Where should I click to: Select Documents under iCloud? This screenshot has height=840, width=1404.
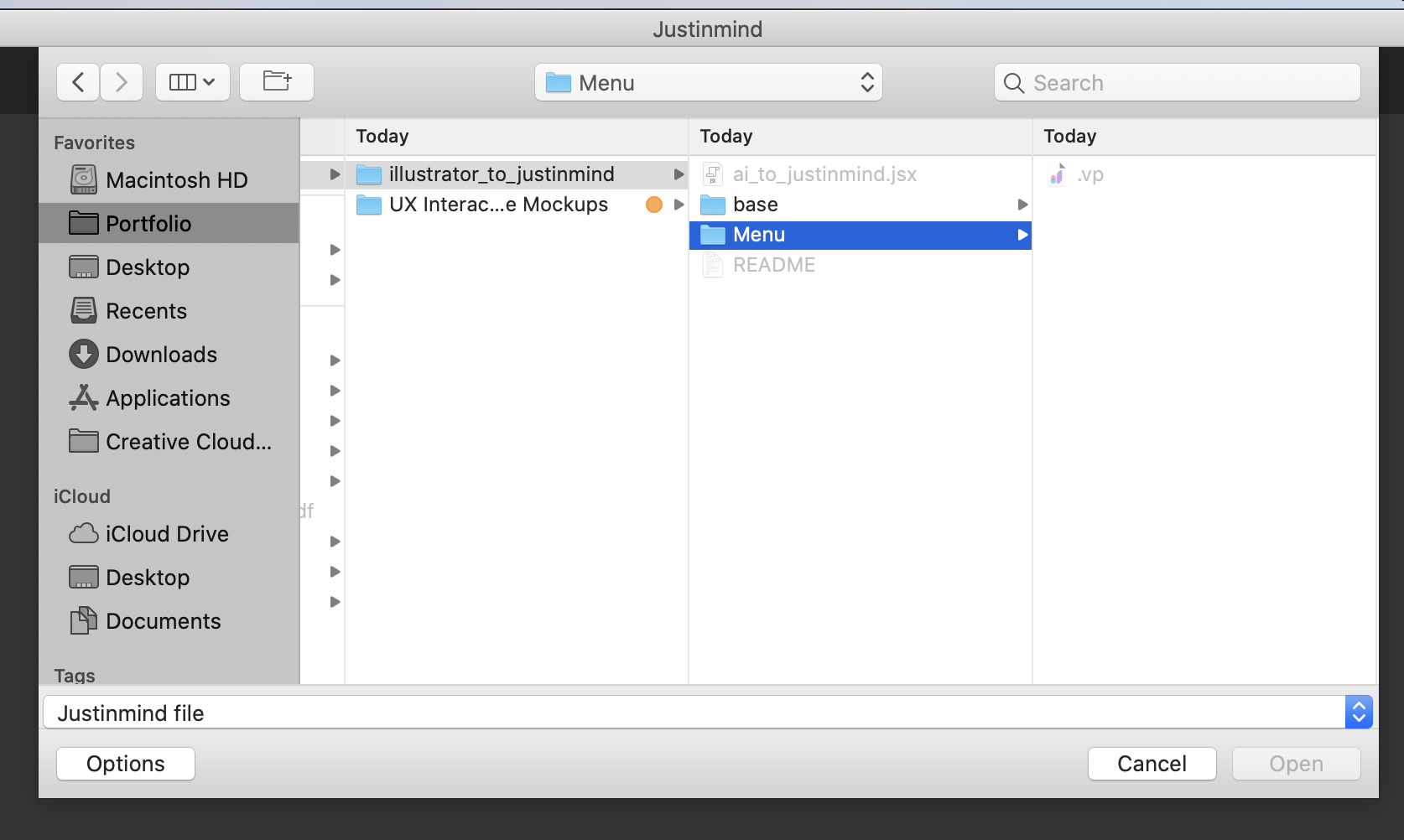point(163,621)
